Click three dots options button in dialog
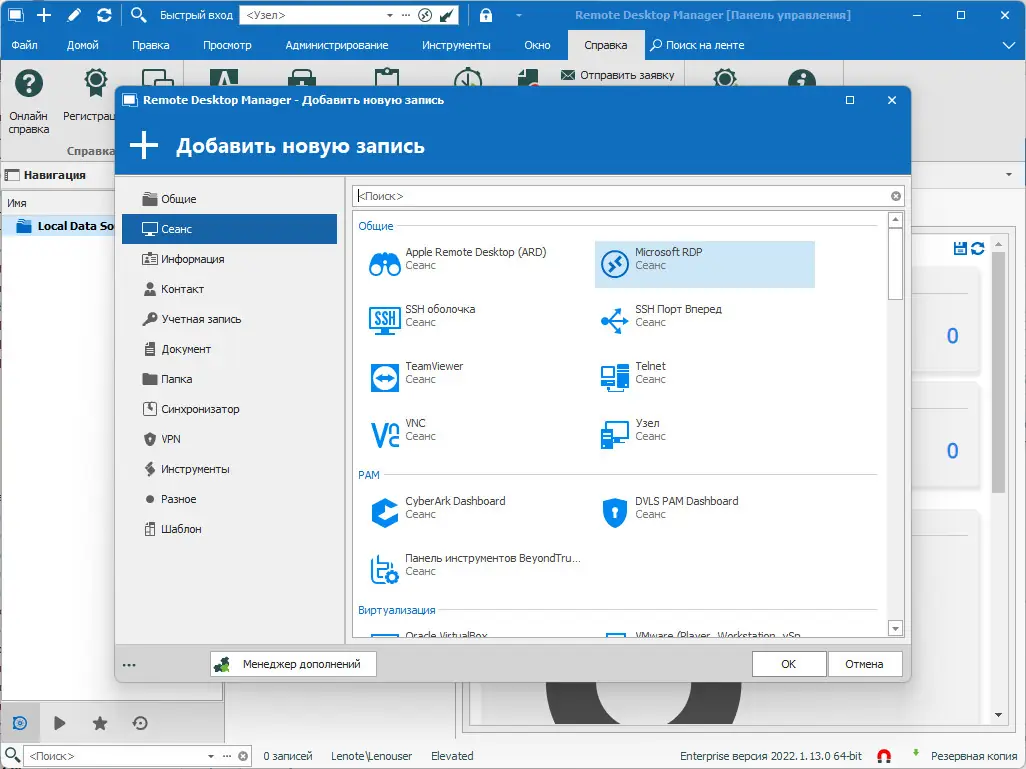Viewport: 1026px width, 769px height. tap(129, 665)
